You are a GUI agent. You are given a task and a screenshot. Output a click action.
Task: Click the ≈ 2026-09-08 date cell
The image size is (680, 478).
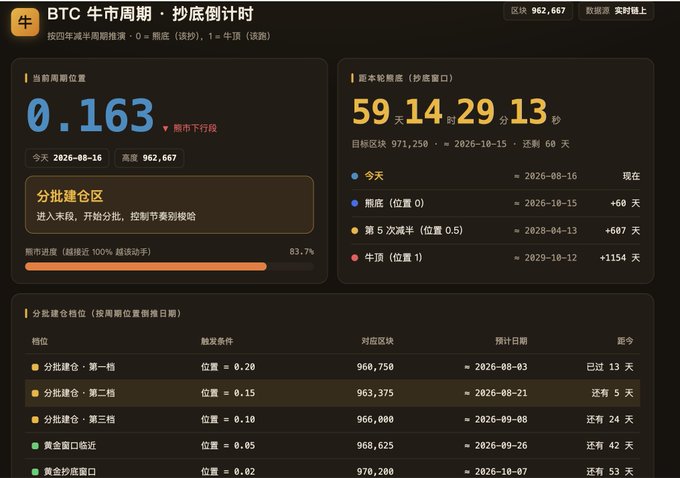tap(496, 419)
